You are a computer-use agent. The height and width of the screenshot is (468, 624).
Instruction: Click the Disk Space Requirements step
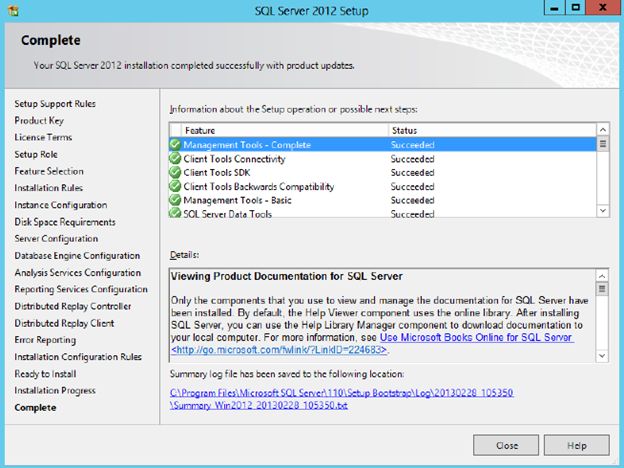click(x=65, y=222)
